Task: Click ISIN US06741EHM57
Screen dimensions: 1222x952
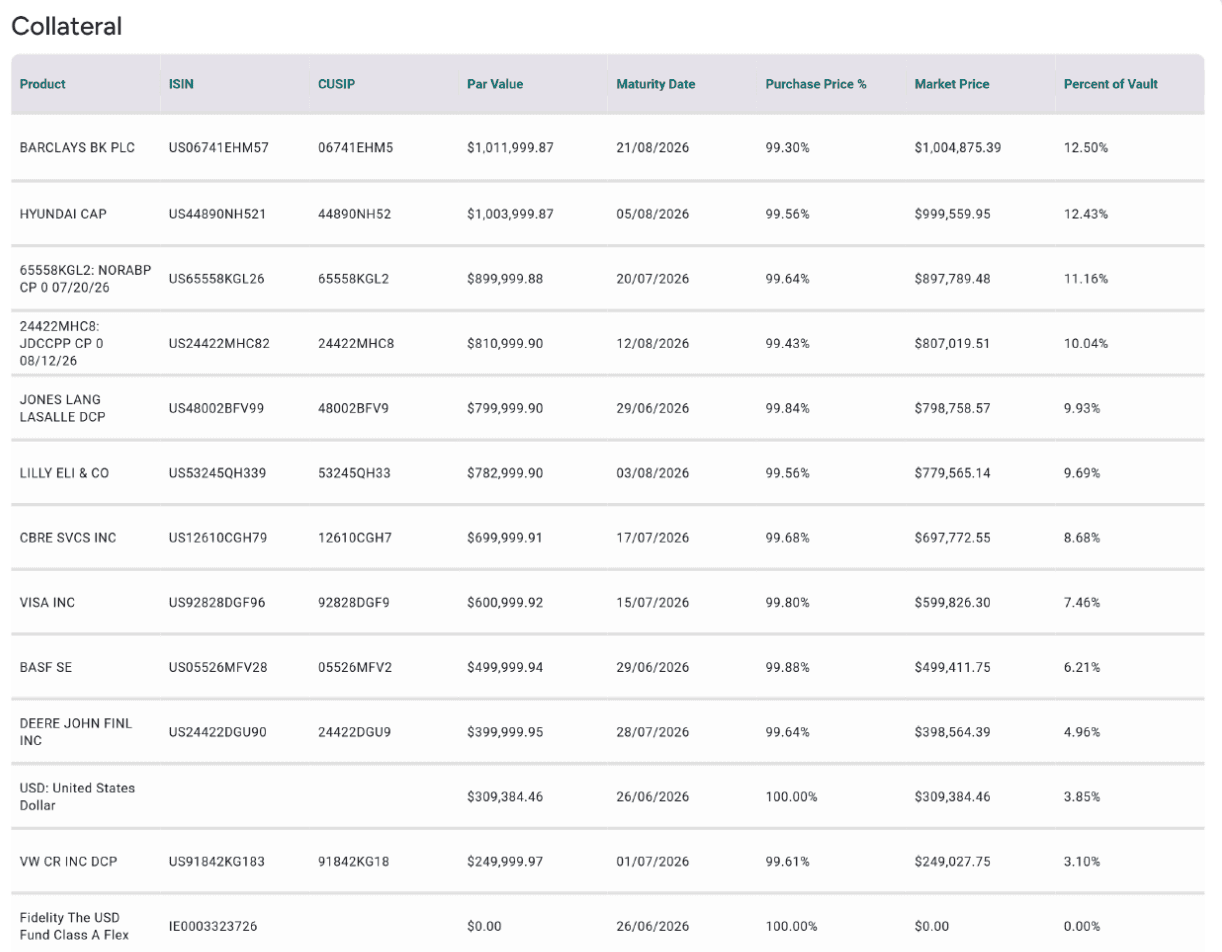Action: (x=219, y=148)
